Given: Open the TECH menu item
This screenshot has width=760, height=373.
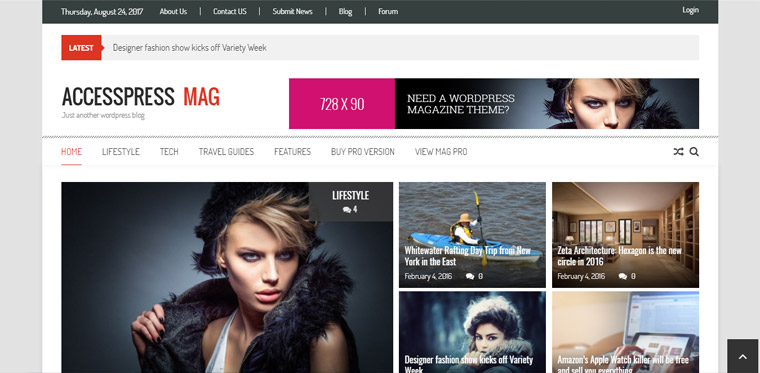Looking at the screenshot, I should 169,152.
